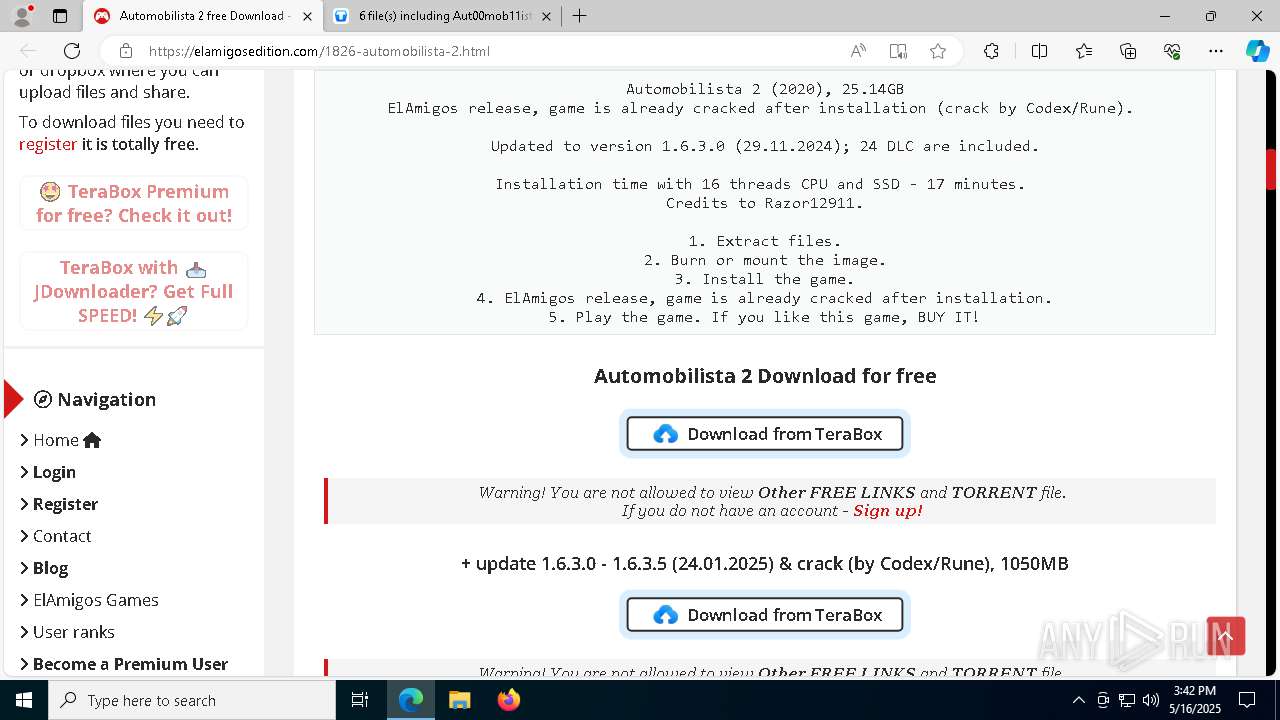The image size is (1280, 720).
Task: Open Settings and more ellipsis menu
Action: pyautogui.click(x=1216, y=51)
